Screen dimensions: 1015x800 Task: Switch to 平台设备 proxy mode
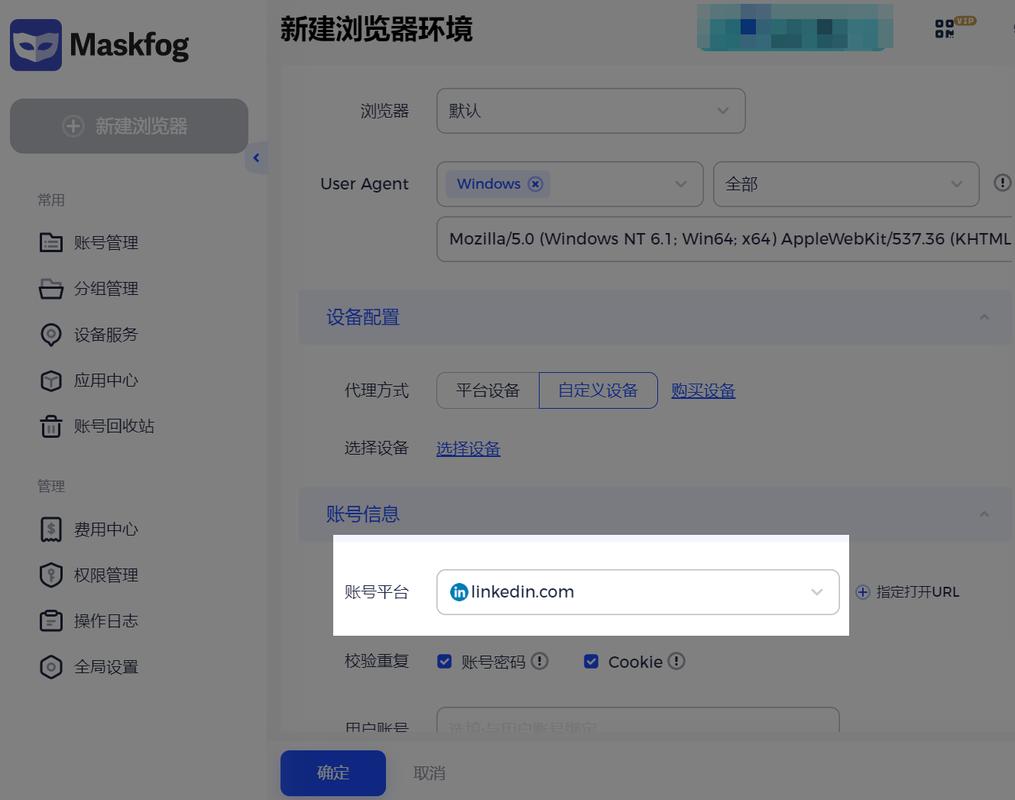[x=487, y=390]
